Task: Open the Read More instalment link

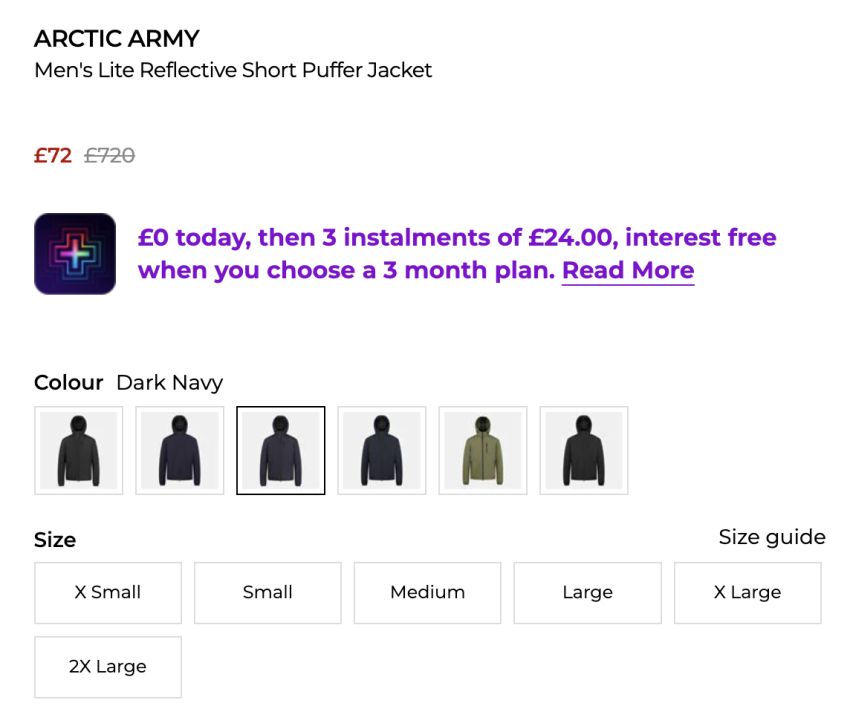Action: (x=627, y=271)
